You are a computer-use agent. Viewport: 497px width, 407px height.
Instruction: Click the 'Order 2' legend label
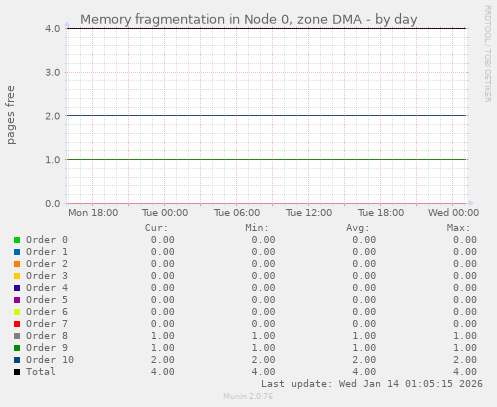pyautogui.click(x=47, y=264)
